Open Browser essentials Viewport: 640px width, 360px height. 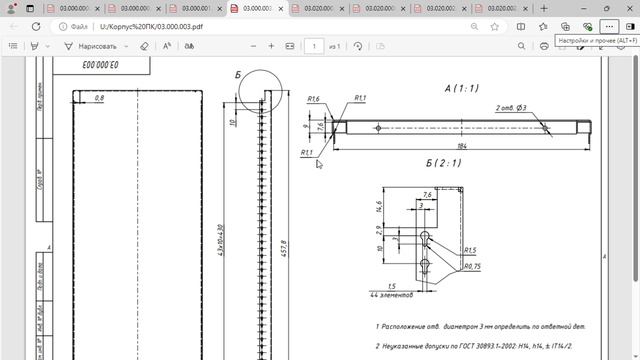(587, 27)
